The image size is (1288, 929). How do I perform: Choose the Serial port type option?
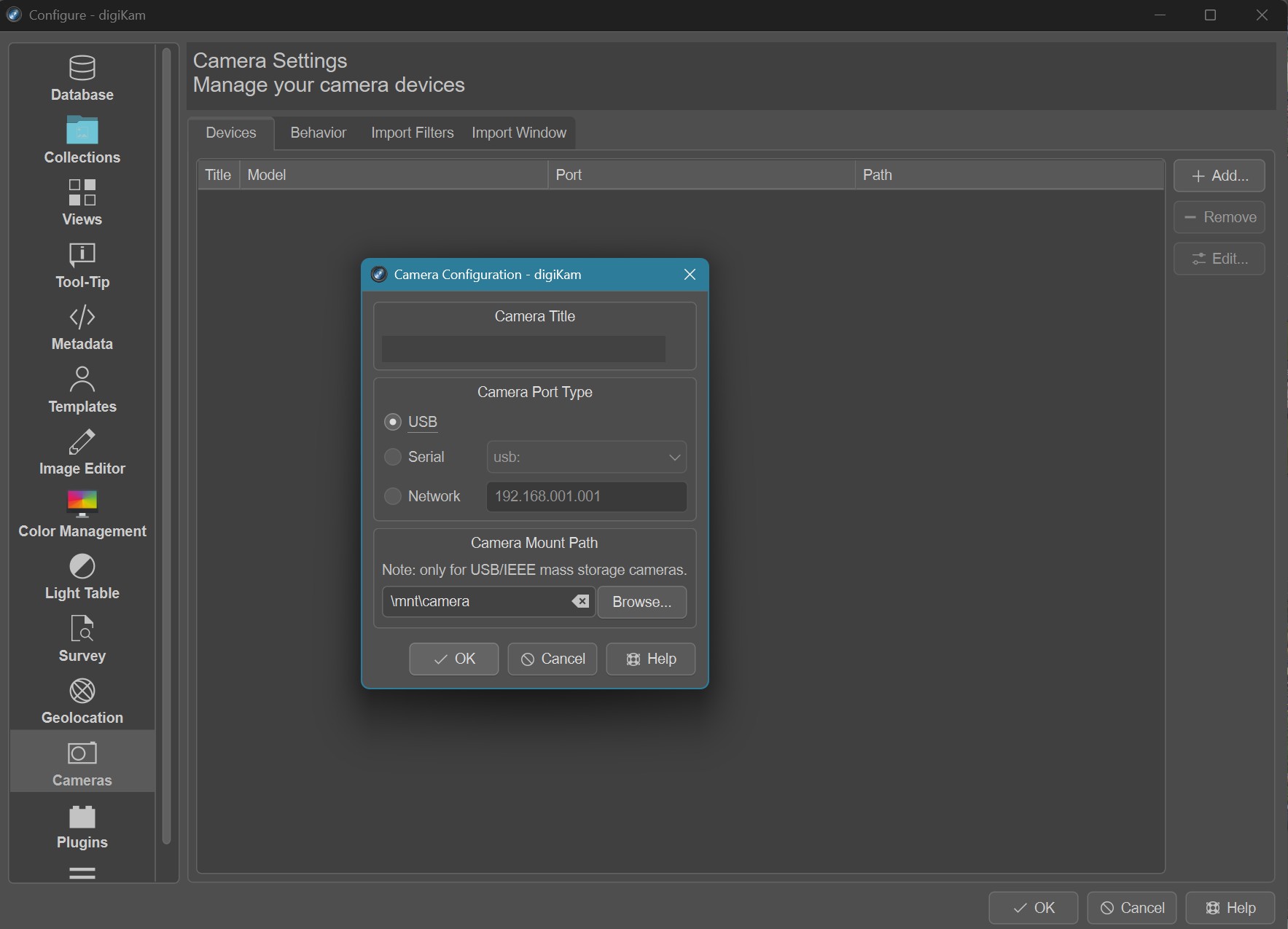point(393,457)
